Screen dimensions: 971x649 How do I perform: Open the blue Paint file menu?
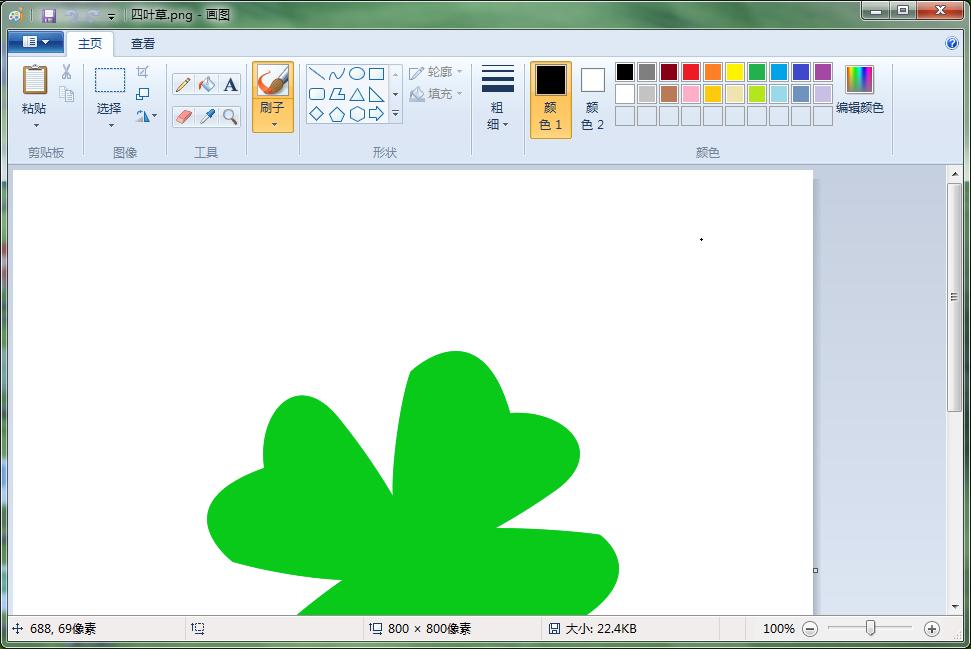point(35,42)
